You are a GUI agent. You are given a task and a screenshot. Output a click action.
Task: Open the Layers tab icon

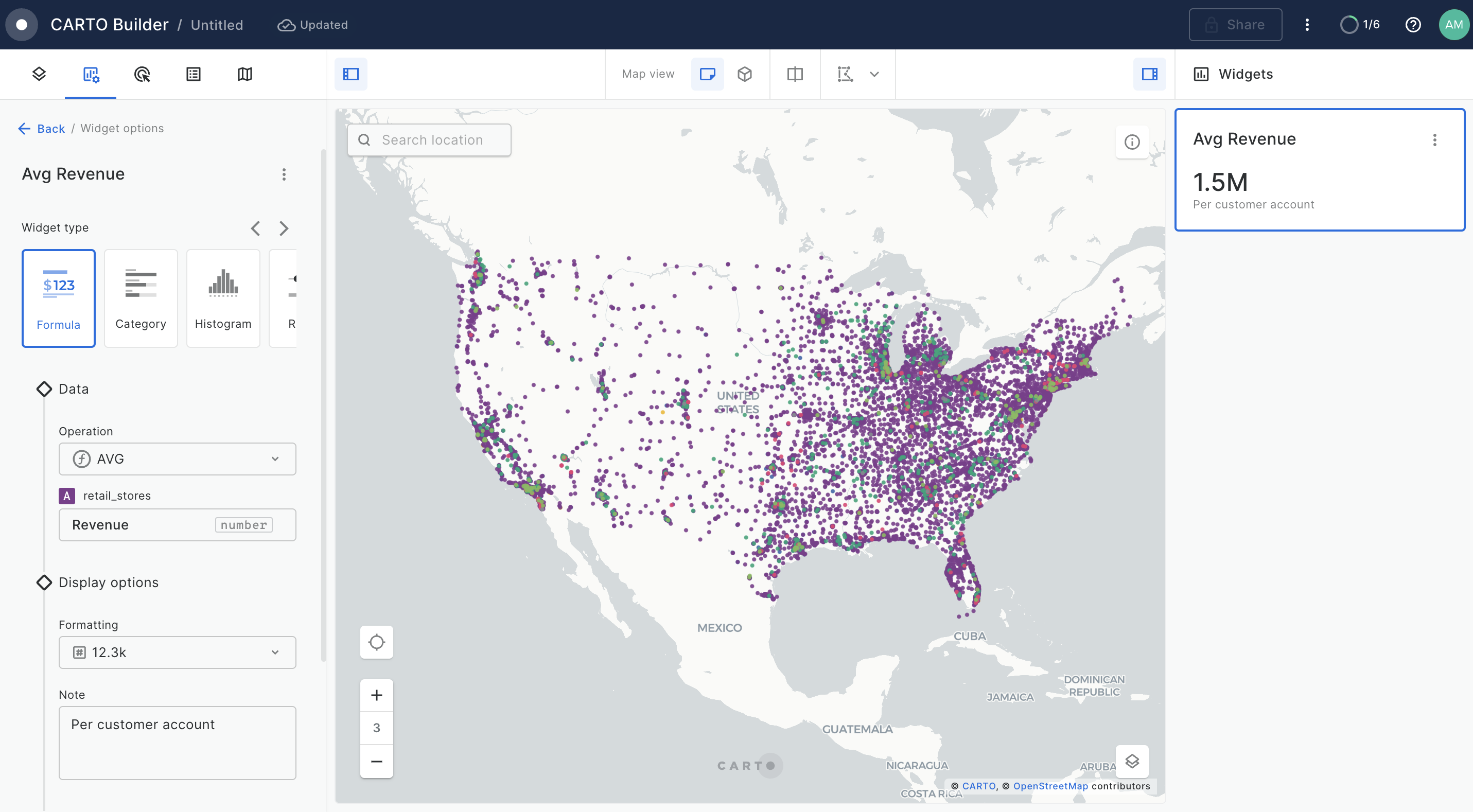point(39,74)
